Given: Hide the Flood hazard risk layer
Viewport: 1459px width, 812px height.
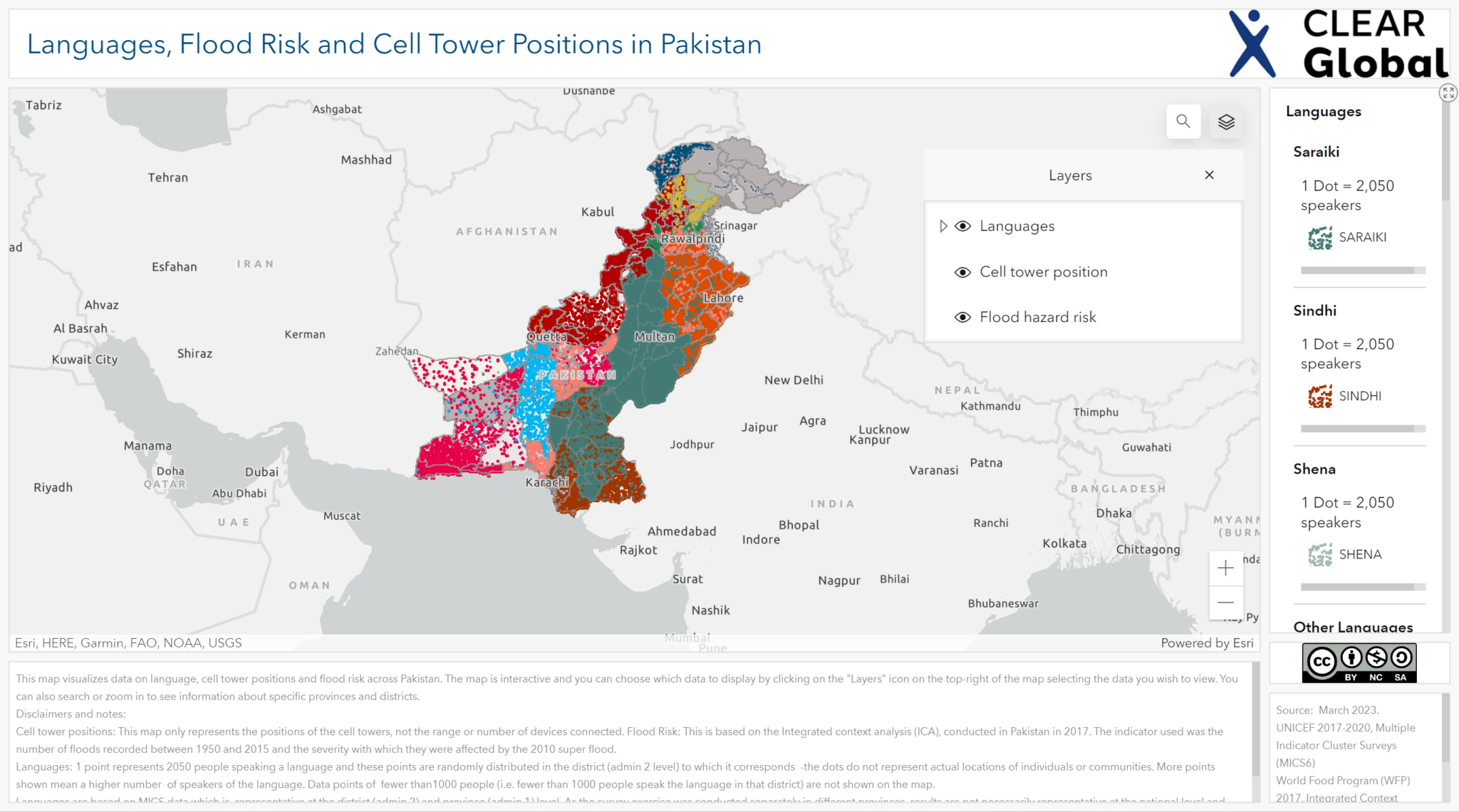Looking at the screenshot, I should pos(962,317).
